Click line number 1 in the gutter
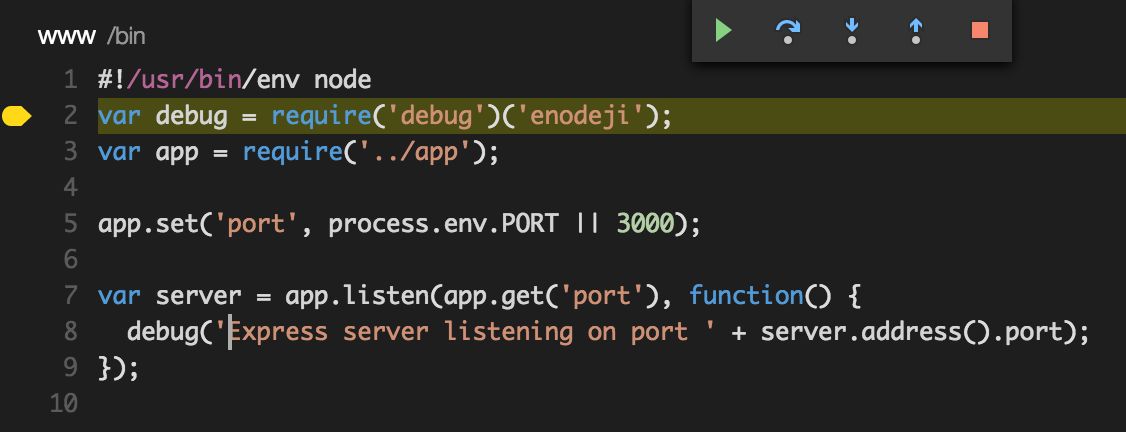 [70, 80]
